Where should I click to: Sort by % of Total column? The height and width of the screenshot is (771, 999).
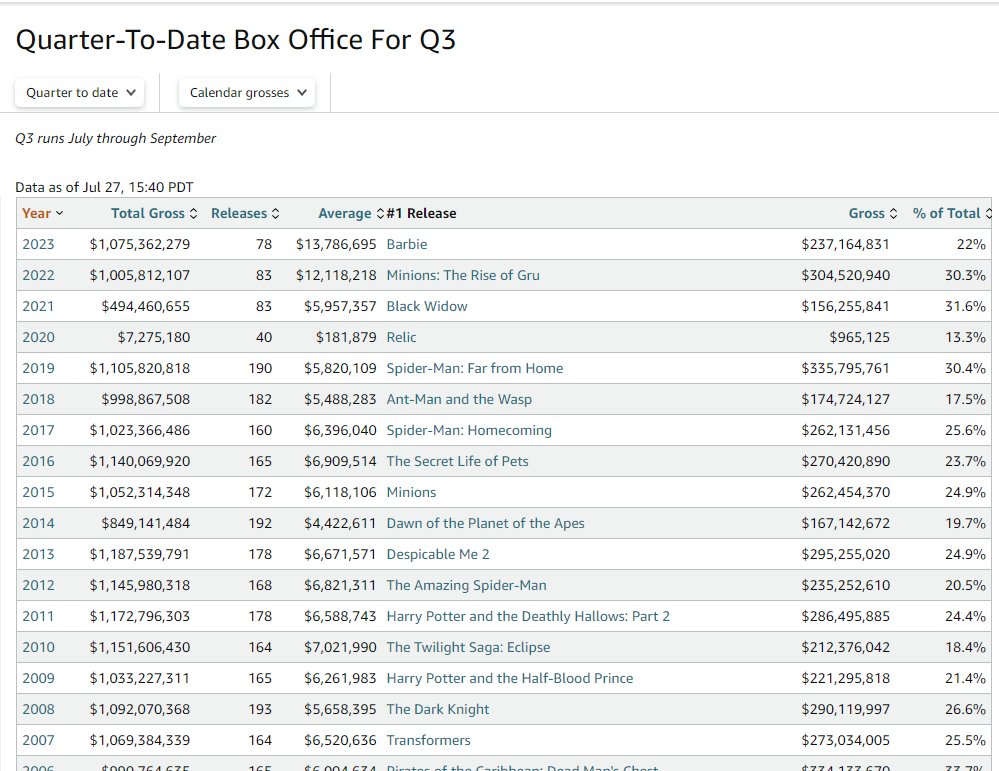(x=952, y=213)
